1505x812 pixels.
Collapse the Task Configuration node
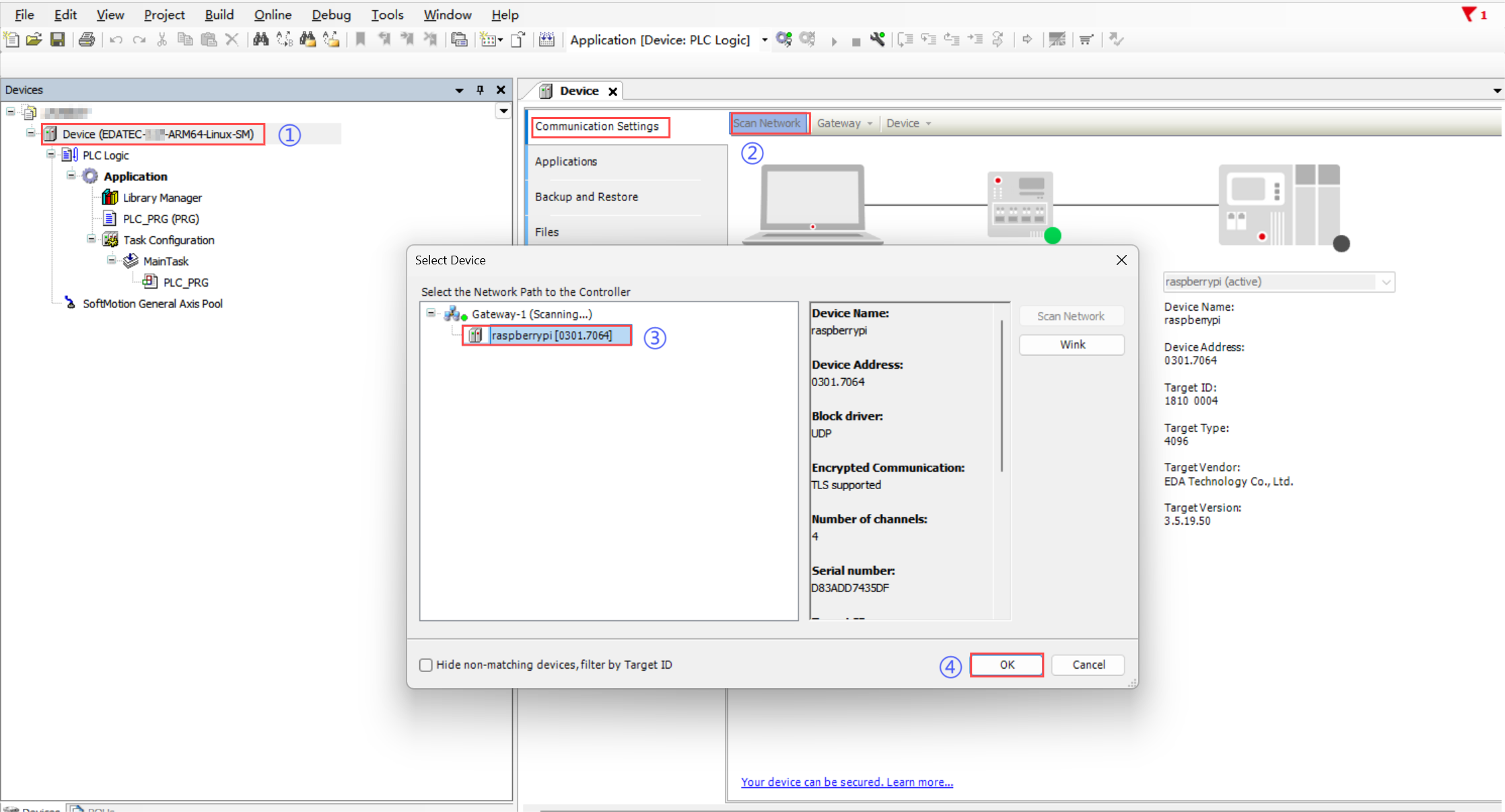tap(91, 239)
